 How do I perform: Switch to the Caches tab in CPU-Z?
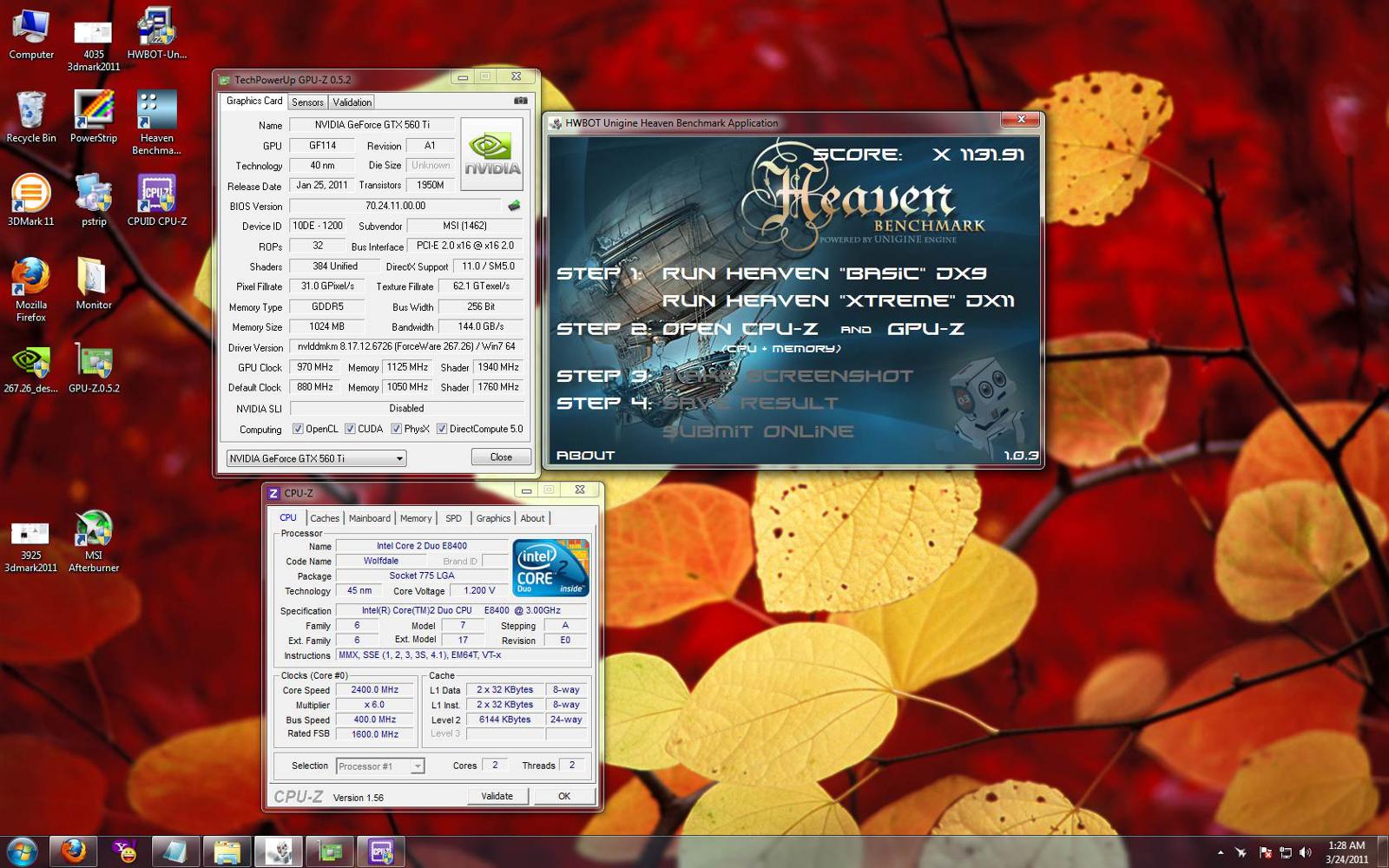point(325,518)
